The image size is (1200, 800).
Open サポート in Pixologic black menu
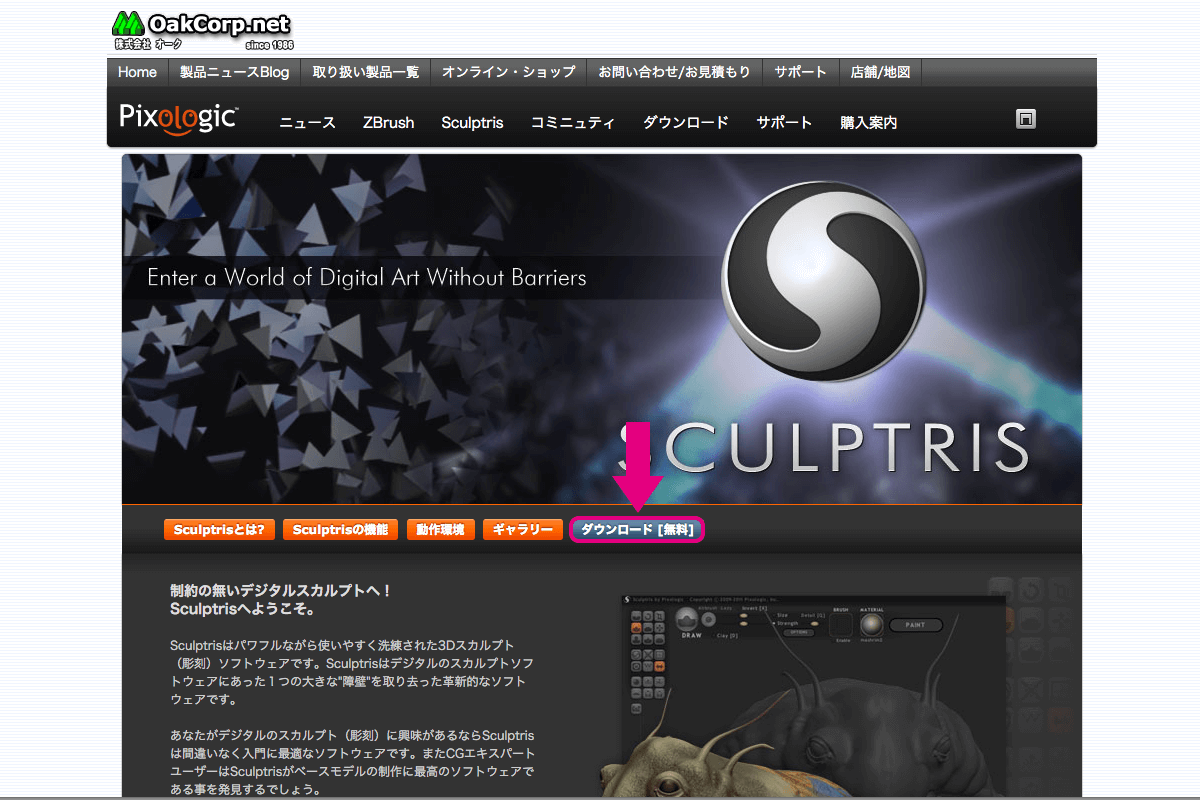(x=784, y=123)
